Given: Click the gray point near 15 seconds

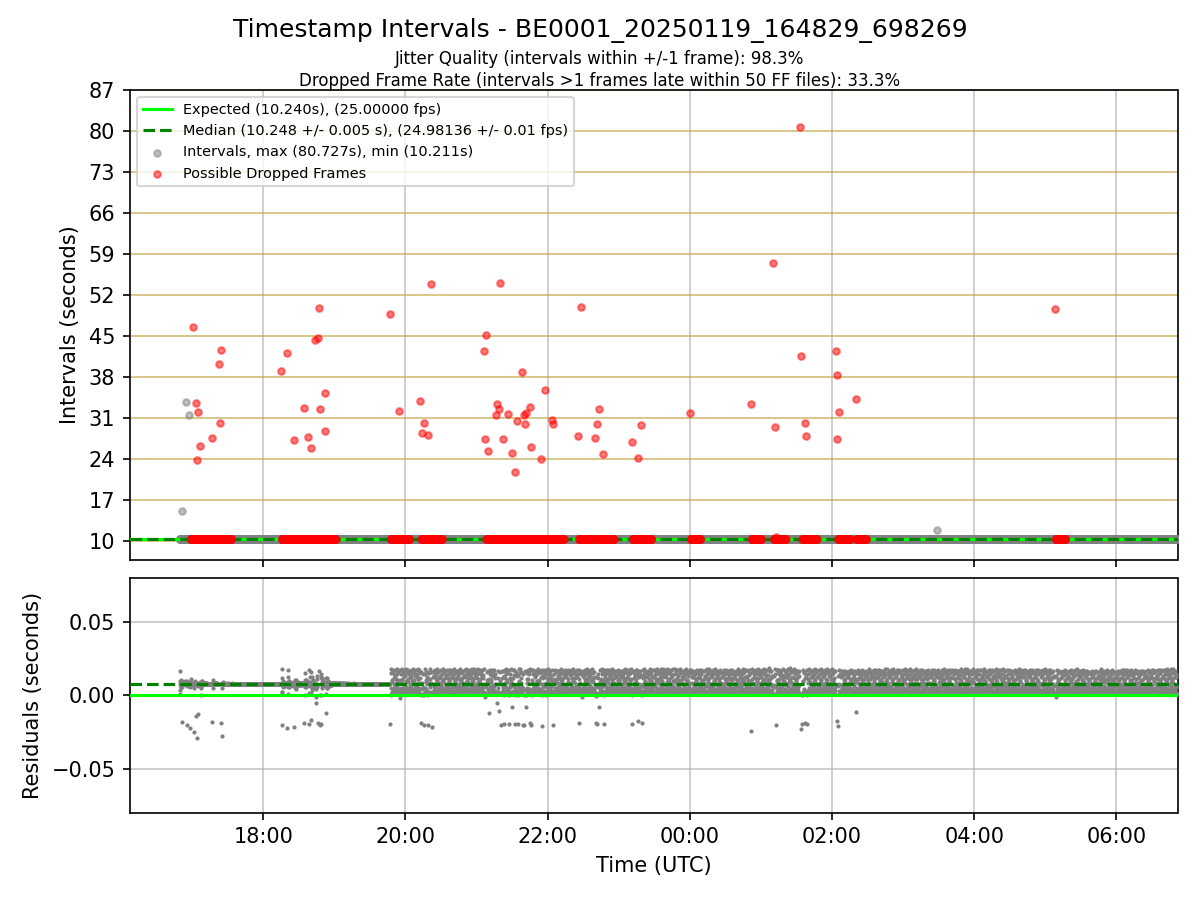Looking at the screenshot, I should [182, 511].
